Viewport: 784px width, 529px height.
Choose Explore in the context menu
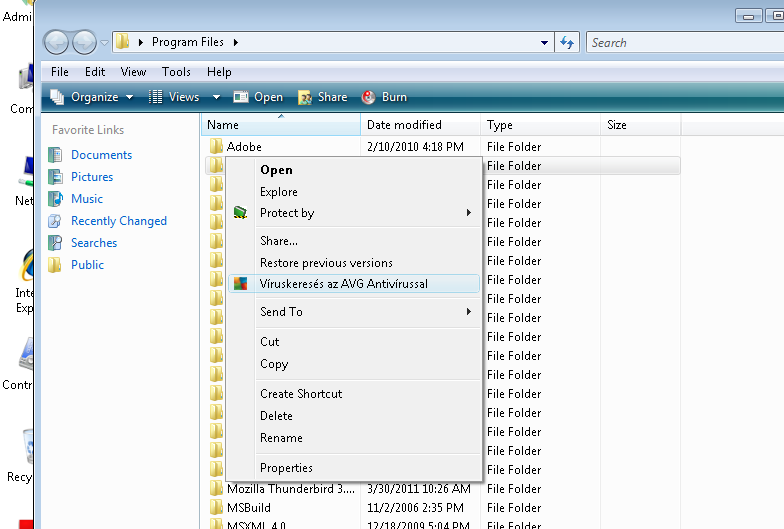coord(354,192)
